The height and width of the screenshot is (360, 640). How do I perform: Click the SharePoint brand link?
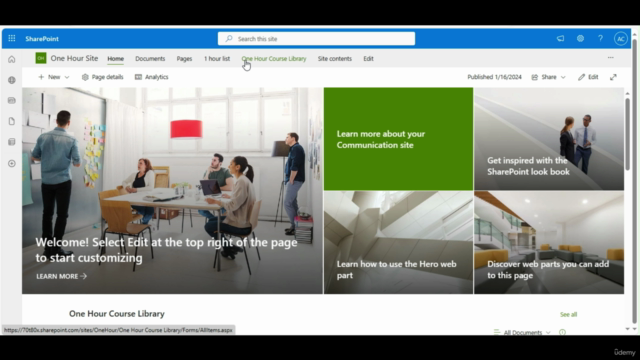point(42,39)
